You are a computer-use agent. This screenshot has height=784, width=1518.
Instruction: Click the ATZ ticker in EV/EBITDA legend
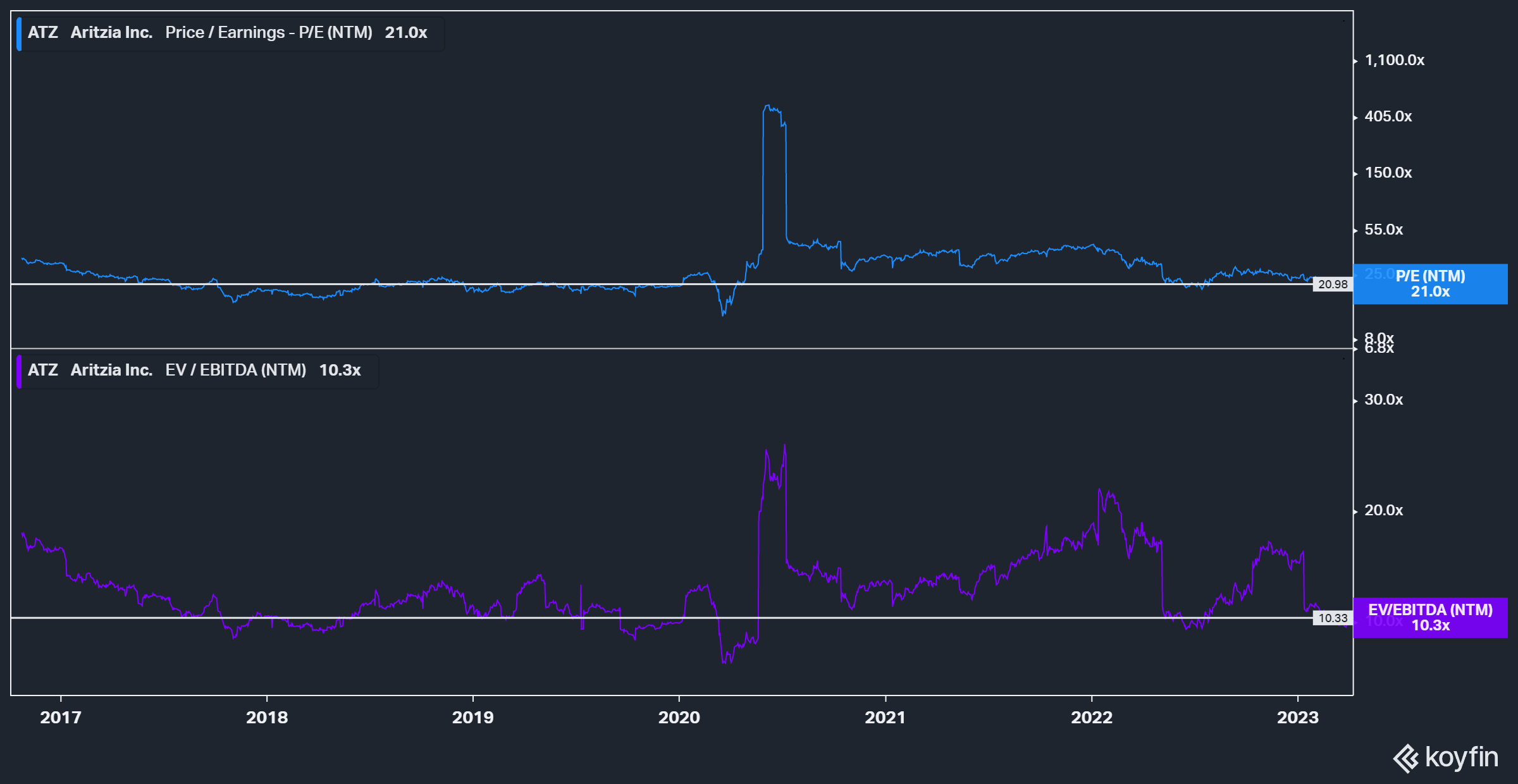[43, 371]
